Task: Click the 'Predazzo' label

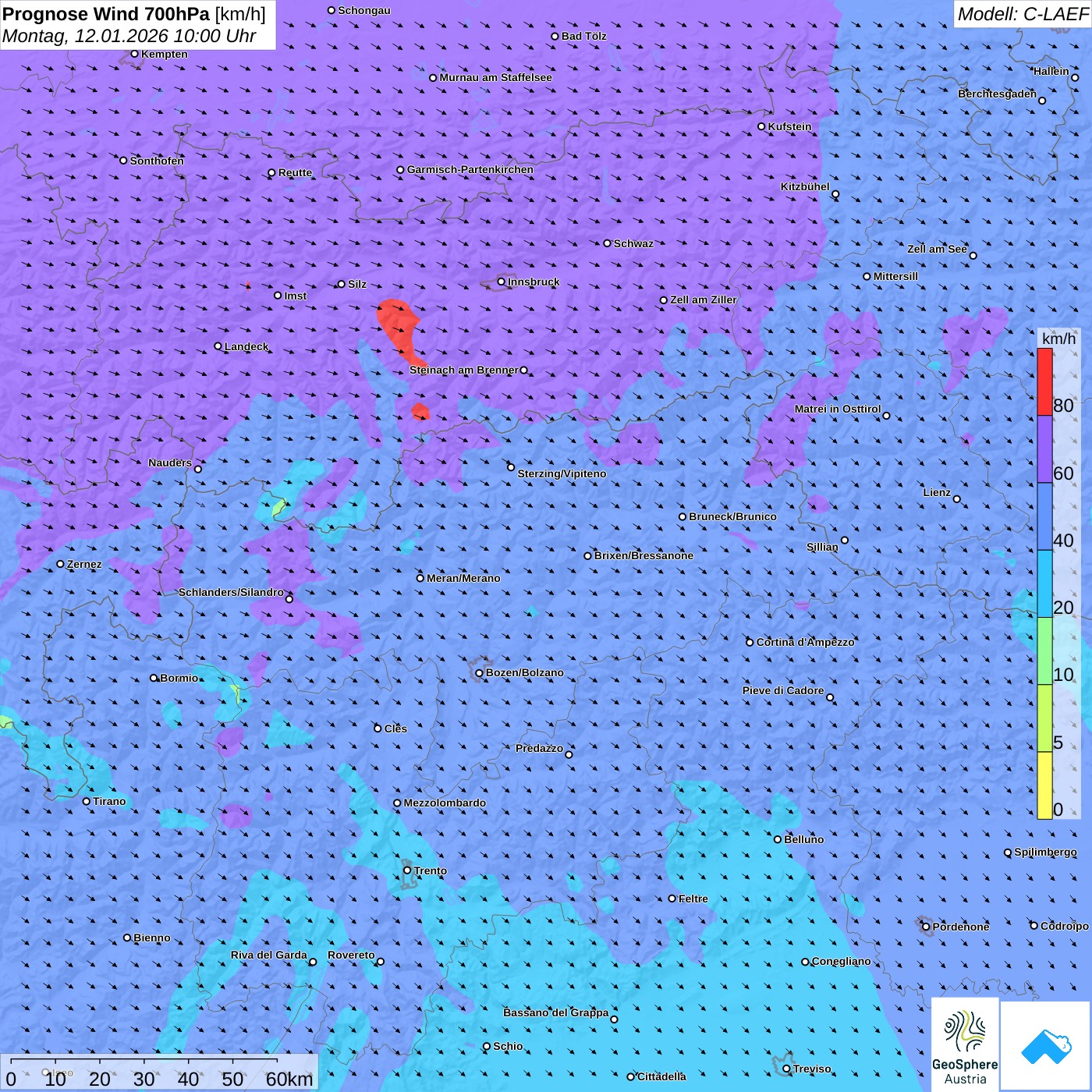Action: click(x=539, y=748)
